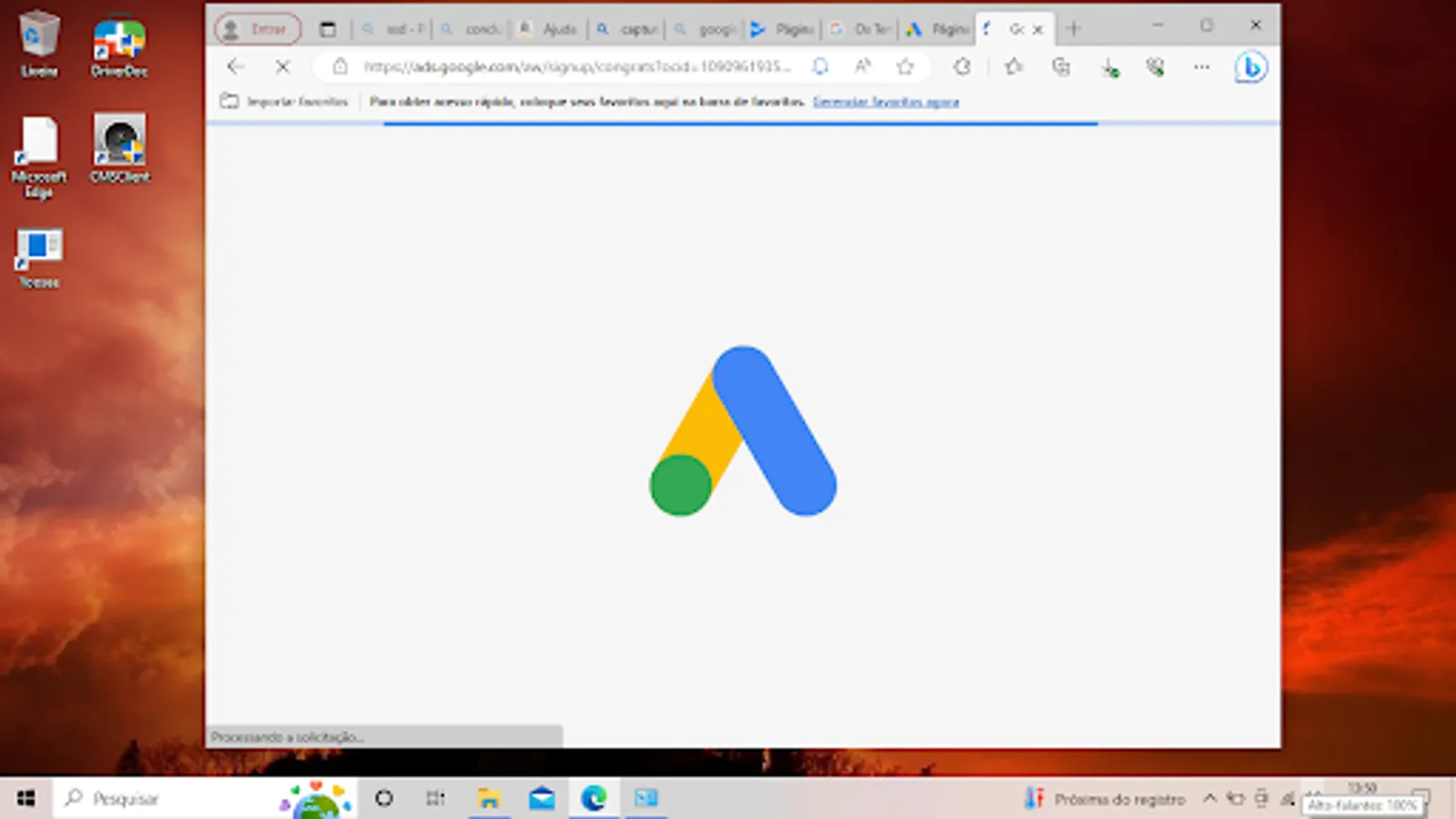Switch to the 'conclu' search tab
1456x819 pixels.
point(471,29)
